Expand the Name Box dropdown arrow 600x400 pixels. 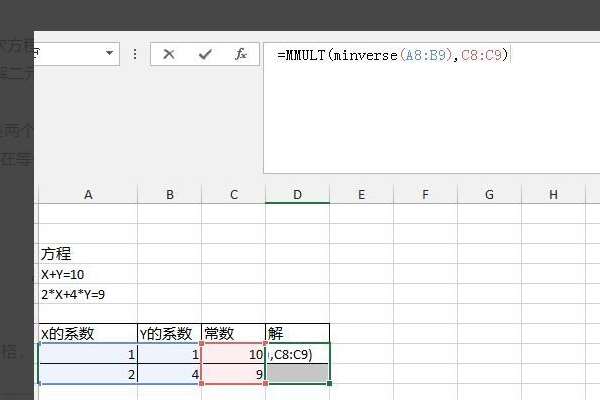click(109, 53)
